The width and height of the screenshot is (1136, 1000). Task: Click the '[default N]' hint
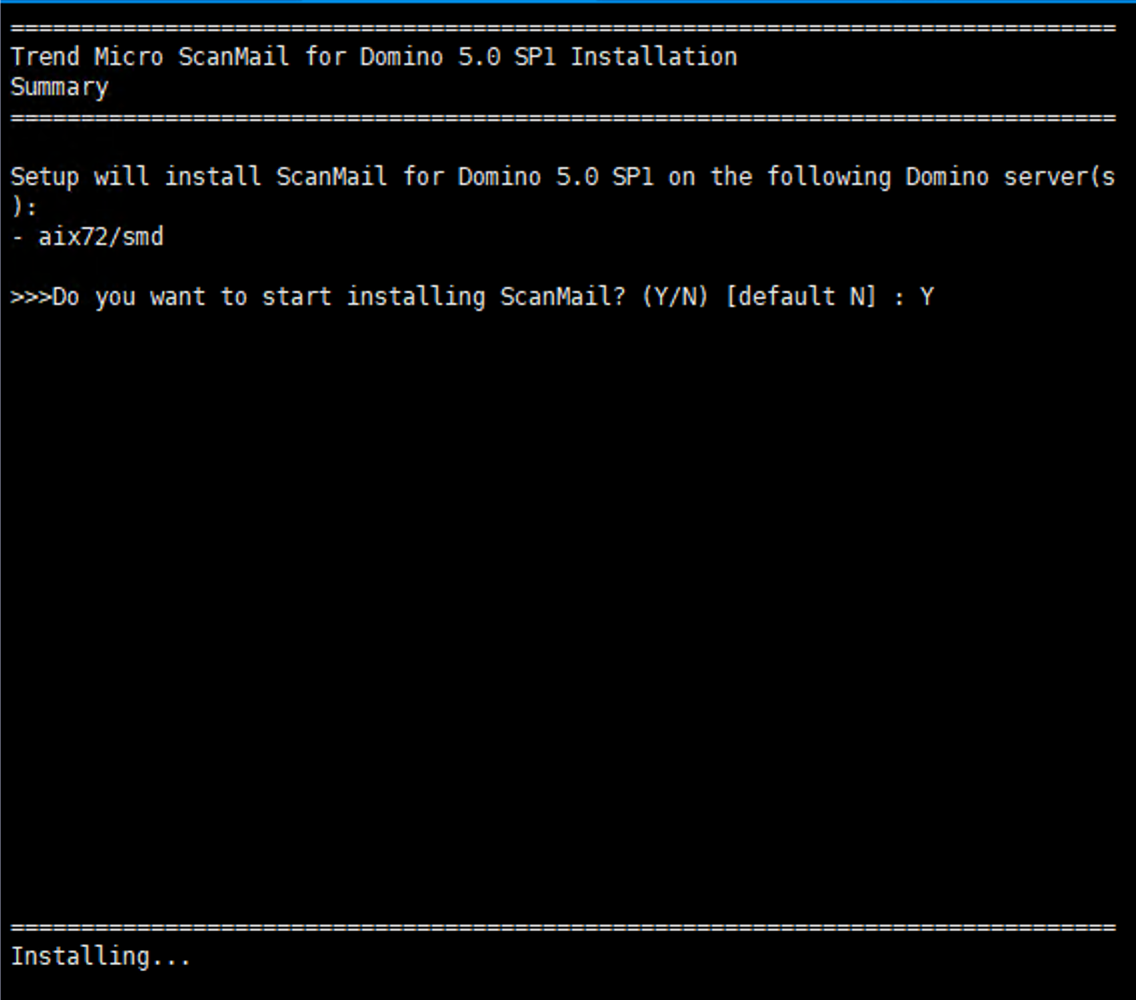pyautogui.click(x=800, y=297)
